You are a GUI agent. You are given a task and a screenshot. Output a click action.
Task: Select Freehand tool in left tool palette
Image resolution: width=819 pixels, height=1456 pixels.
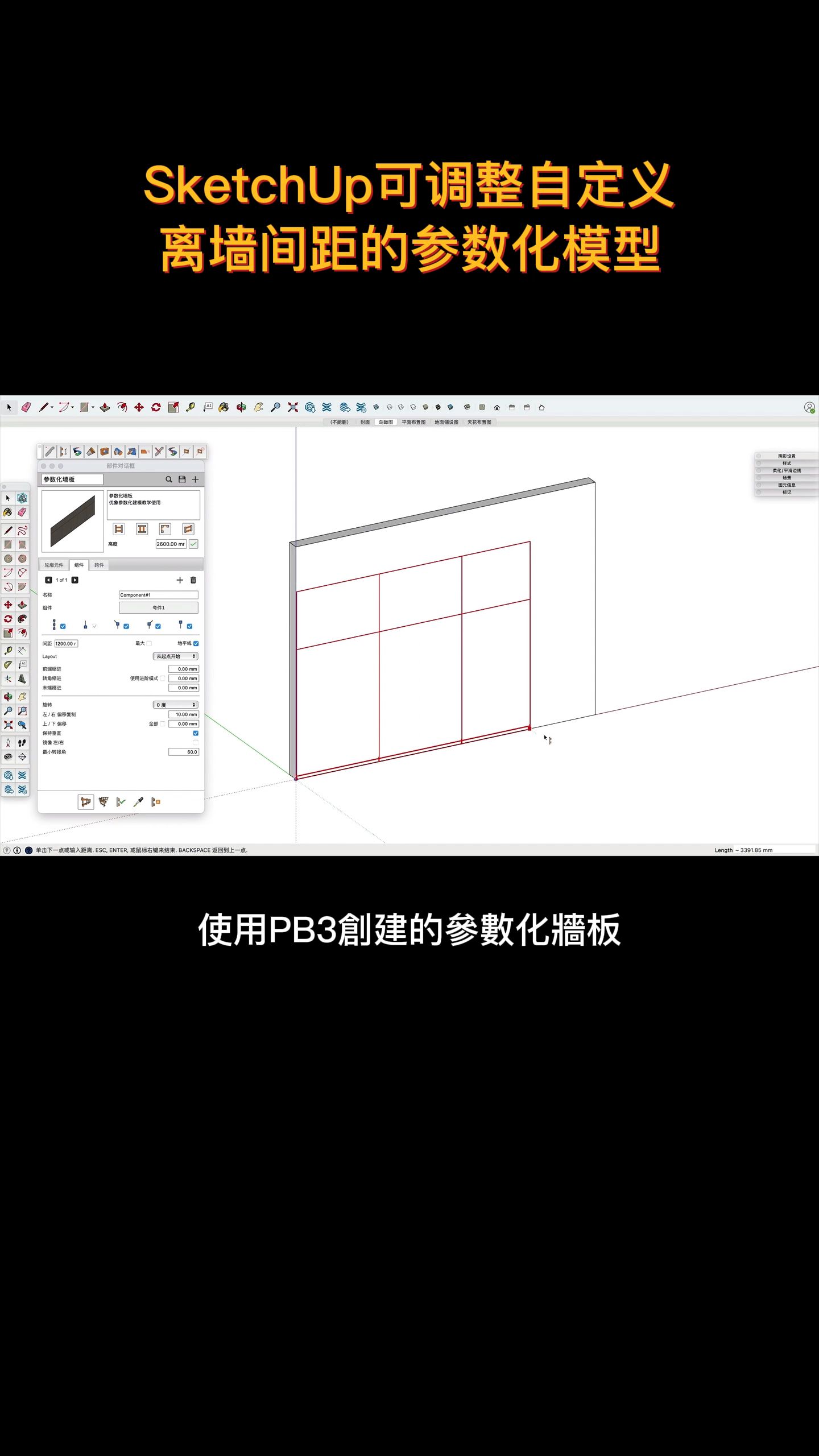tap(22, 531)
